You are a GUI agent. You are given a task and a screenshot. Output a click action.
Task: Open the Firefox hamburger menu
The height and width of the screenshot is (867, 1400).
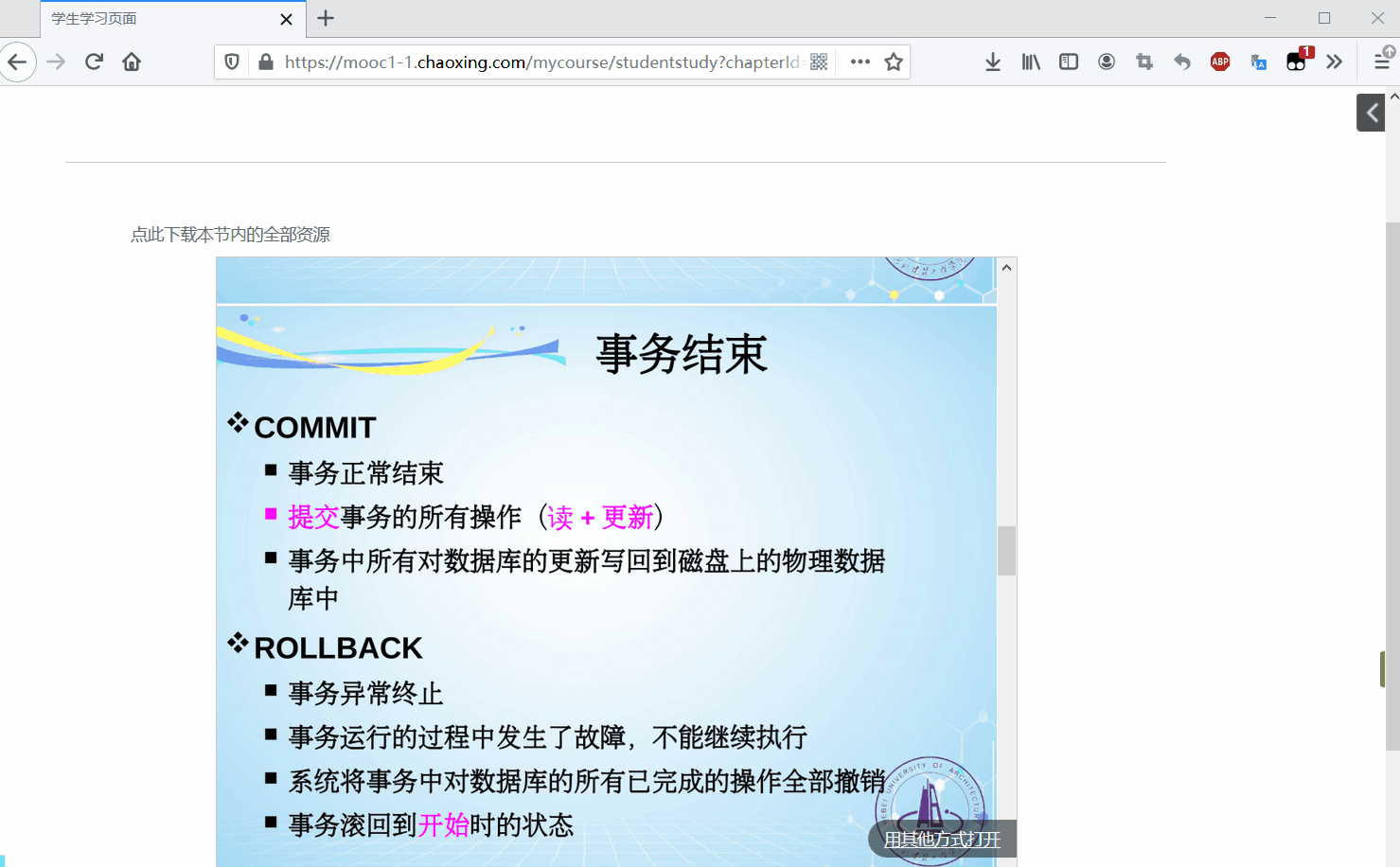[x=1382, y=62]
